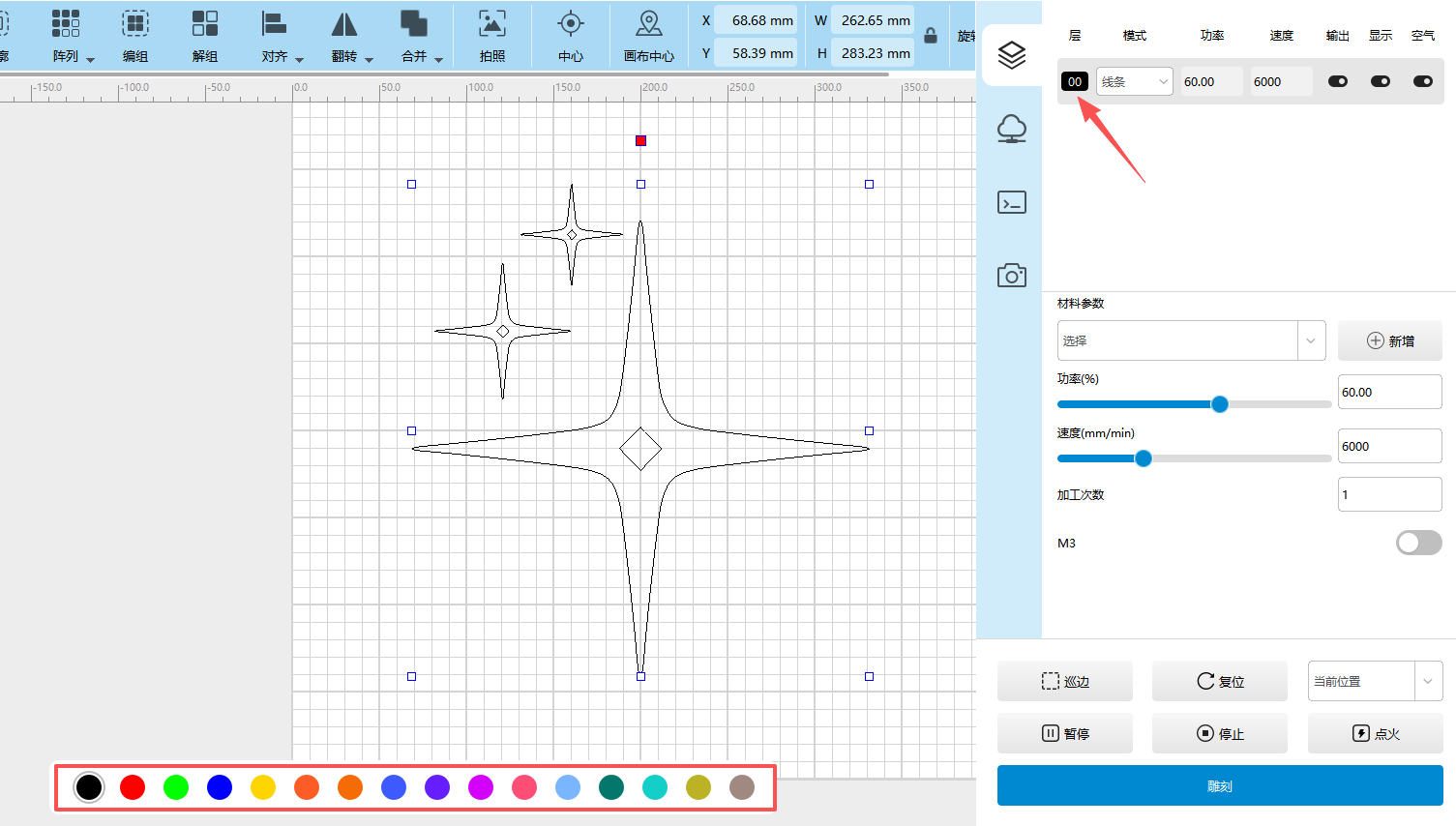Toggle layer 00 显示 visibility switch

[1381, 81]
